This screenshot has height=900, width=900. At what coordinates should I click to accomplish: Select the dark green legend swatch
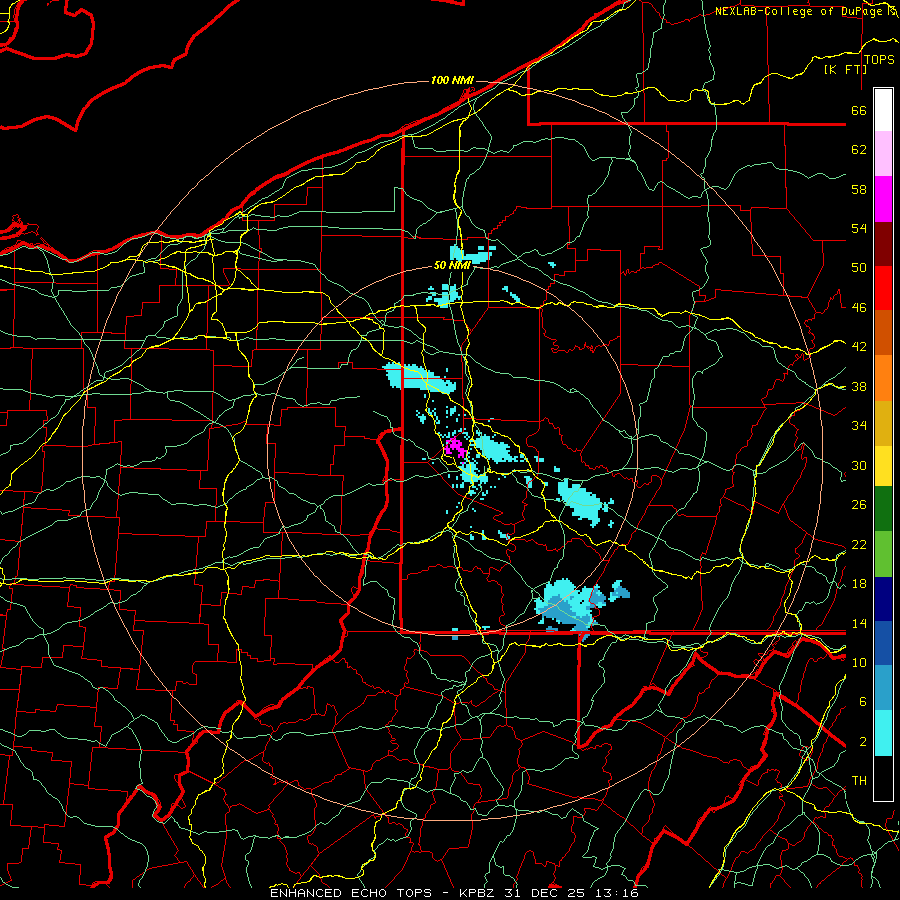click(x=883, y=509)
